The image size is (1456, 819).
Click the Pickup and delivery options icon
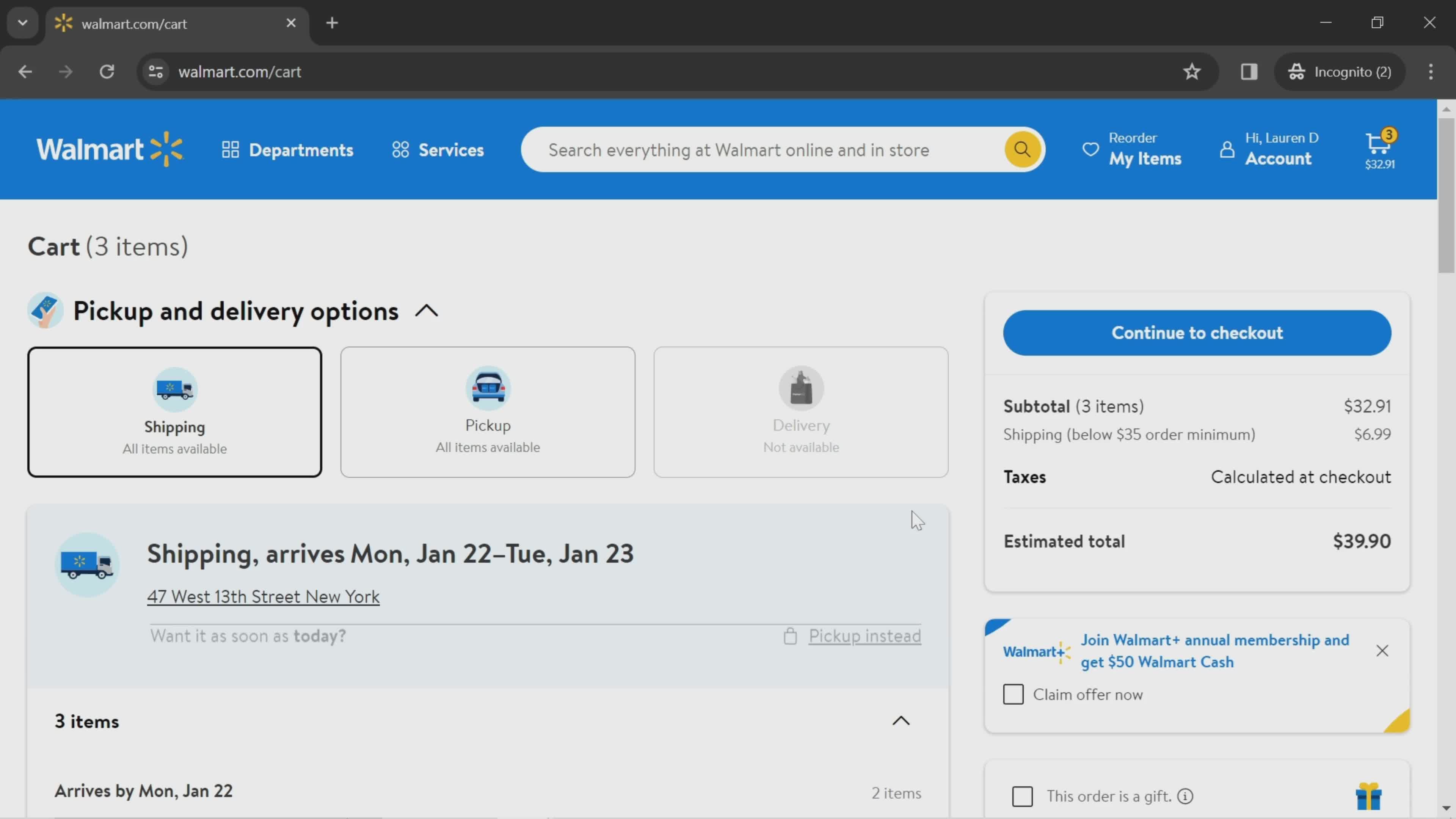point(45,310)
